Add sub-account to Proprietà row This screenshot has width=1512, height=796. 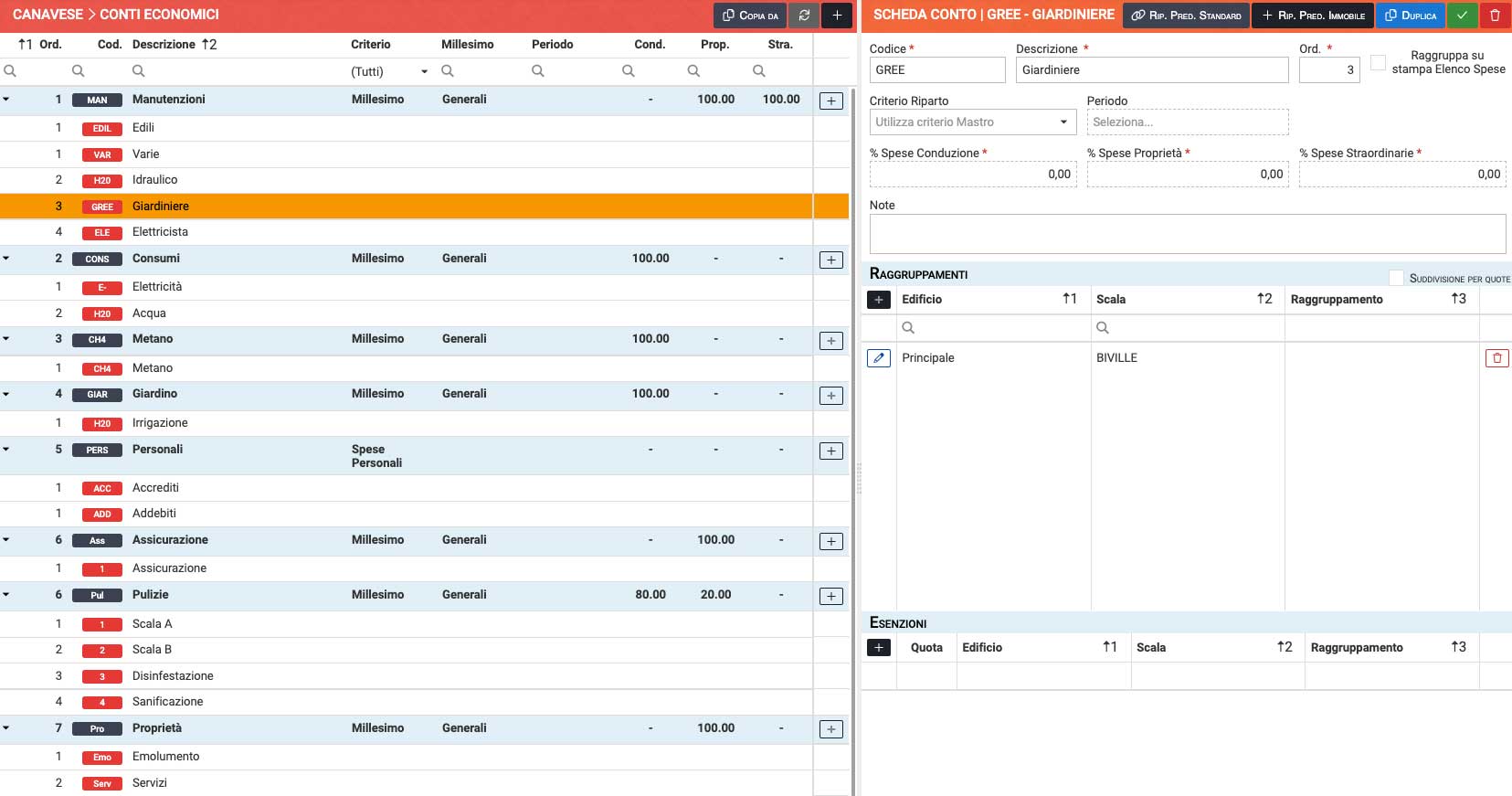[x=831, y=730]
